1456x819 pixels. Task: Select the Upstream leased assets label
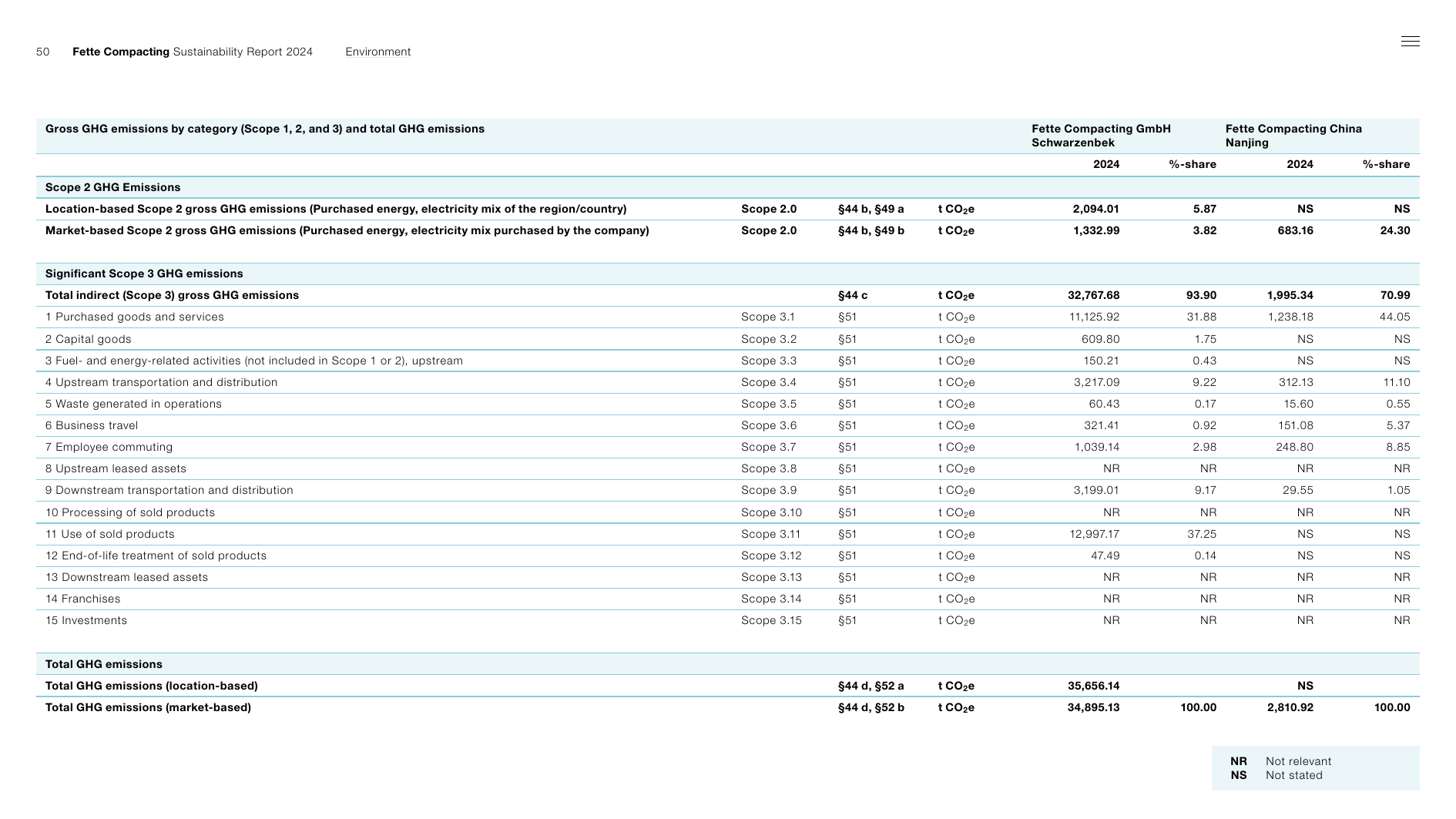[x=116, y=468]
